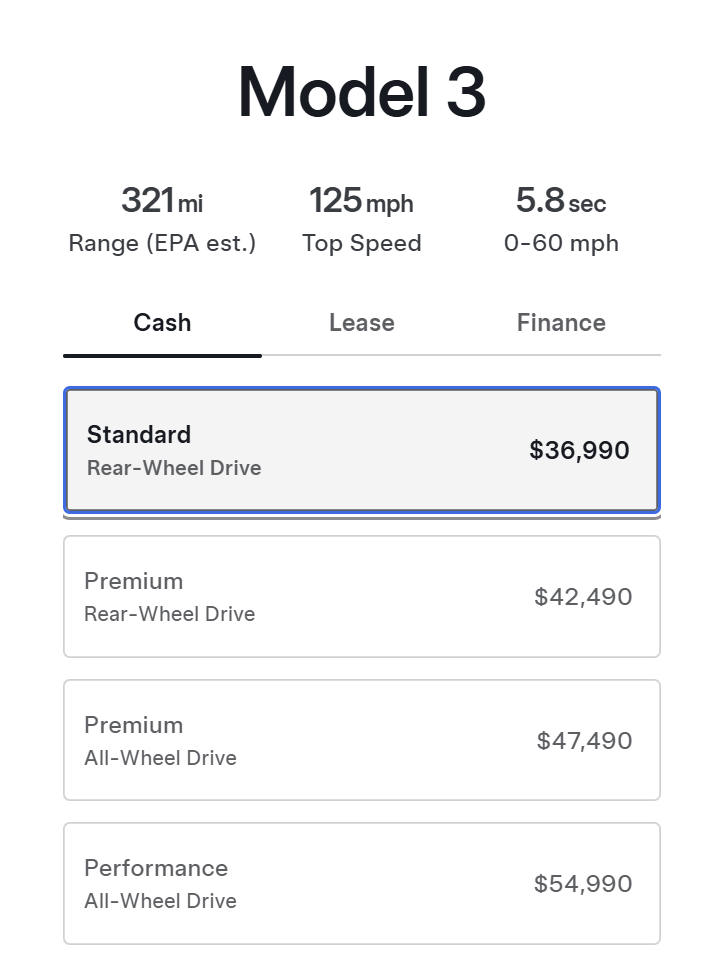
Task: Click the Performance trim name text
Action: (156, 868)
